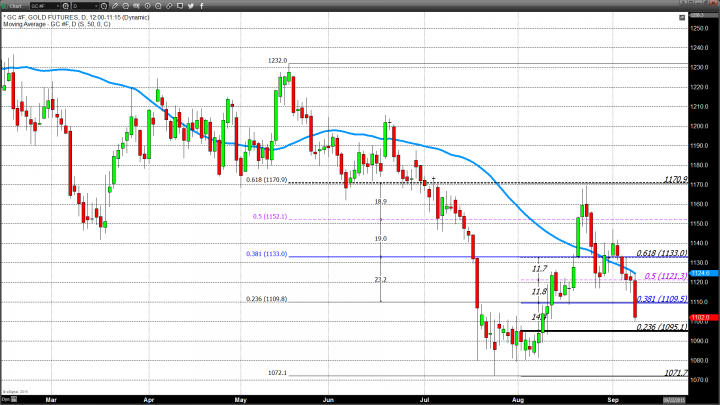720x405 pixels.
Task: Click the symbol search magnifier icon
Action: (x=66, y=6)
